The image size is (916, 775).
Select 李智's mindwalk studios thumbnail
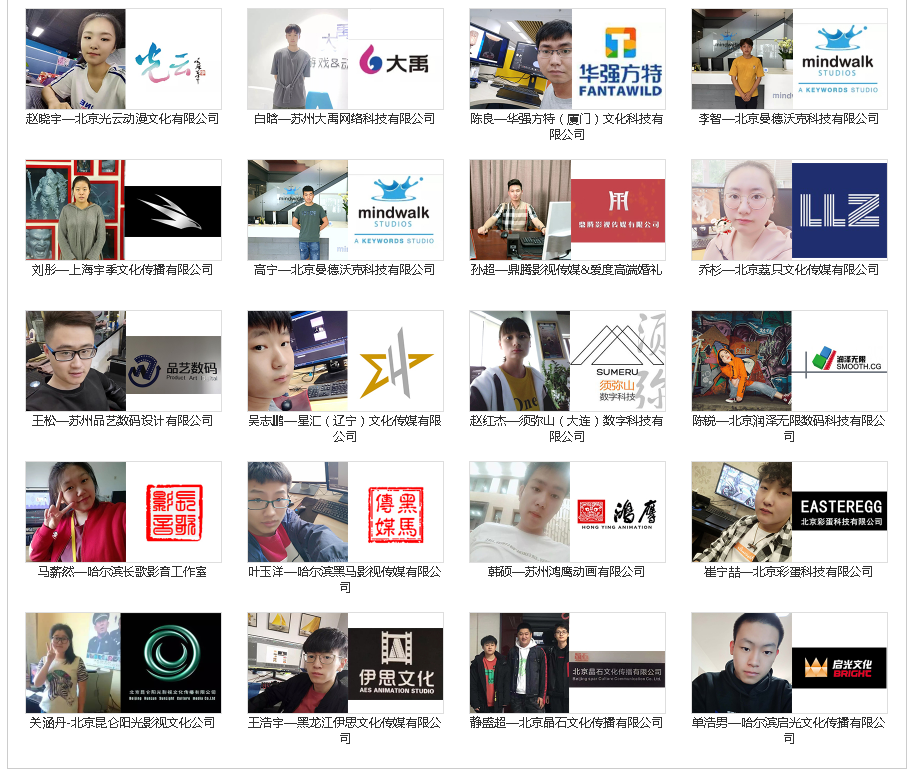[789, 58]
